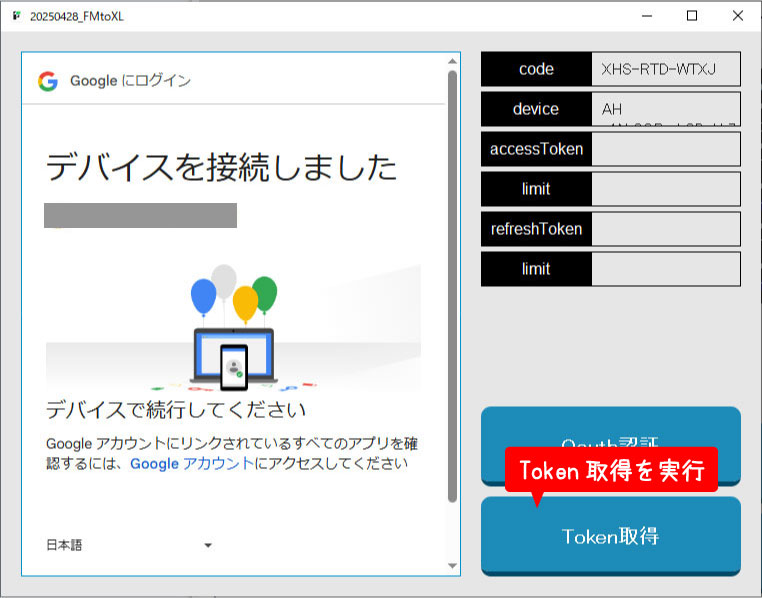This screenshot has width=762, height=598.
Task: Click the Token取得 button
Action: (611, 536)
